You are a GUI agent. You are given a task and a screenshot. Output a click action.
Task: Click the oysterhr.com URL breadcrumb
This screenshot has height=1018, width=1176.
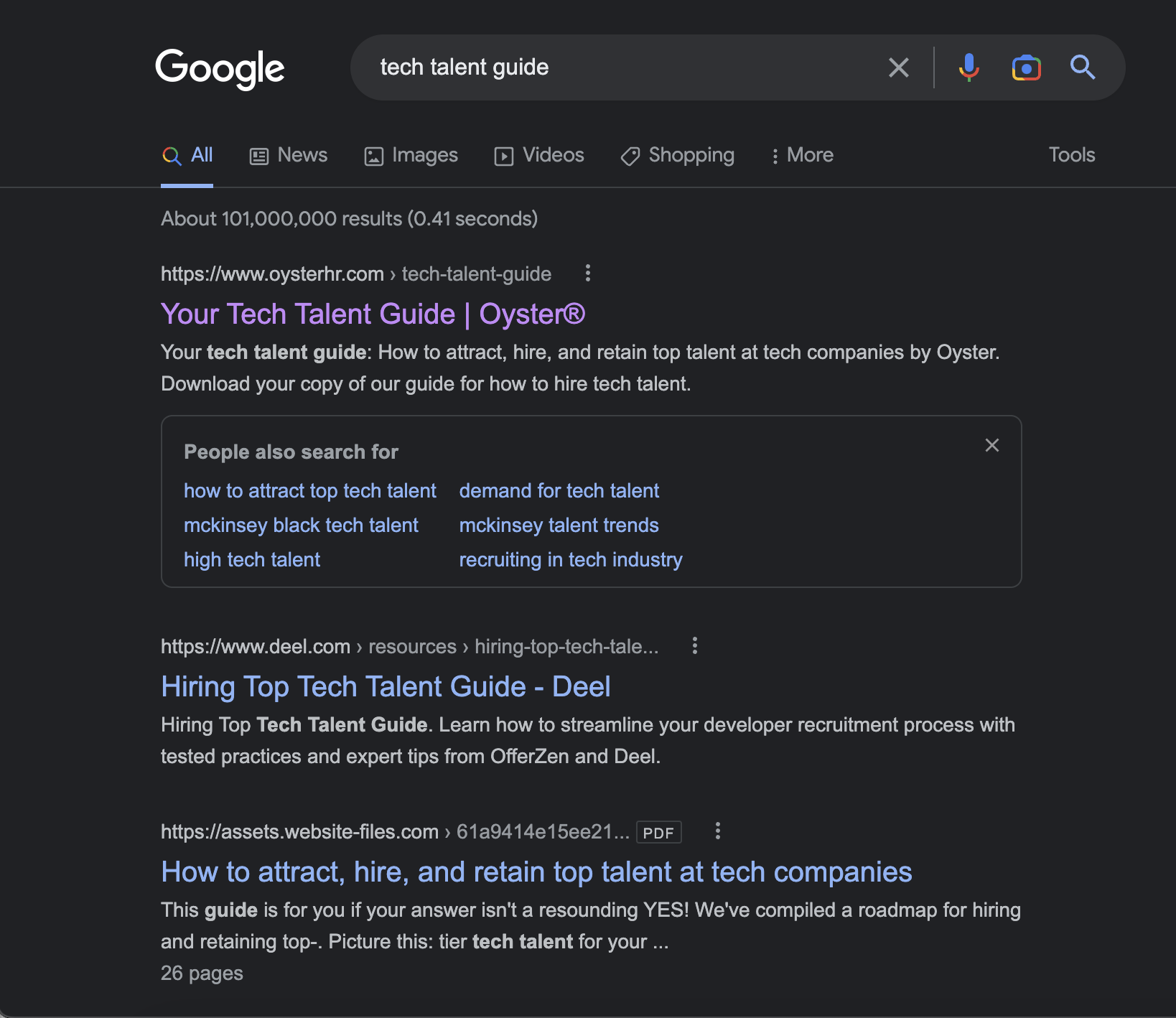coord(356,274)
